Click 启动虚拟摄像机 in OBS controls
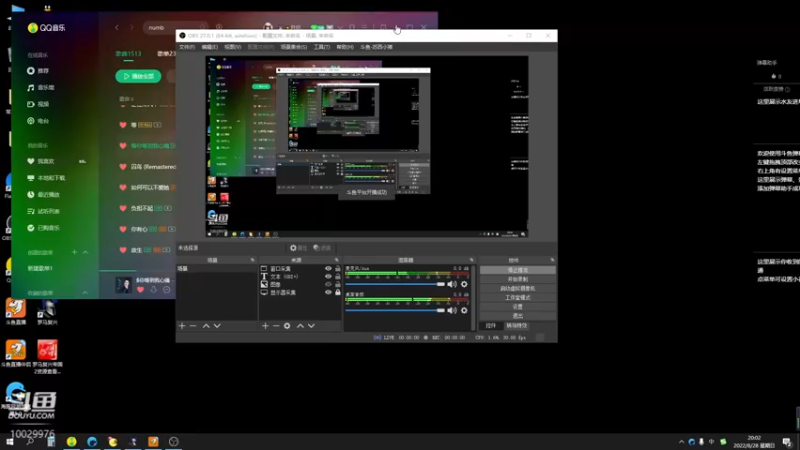This screenshot has height=450, width=800. [x=518, y=288]
